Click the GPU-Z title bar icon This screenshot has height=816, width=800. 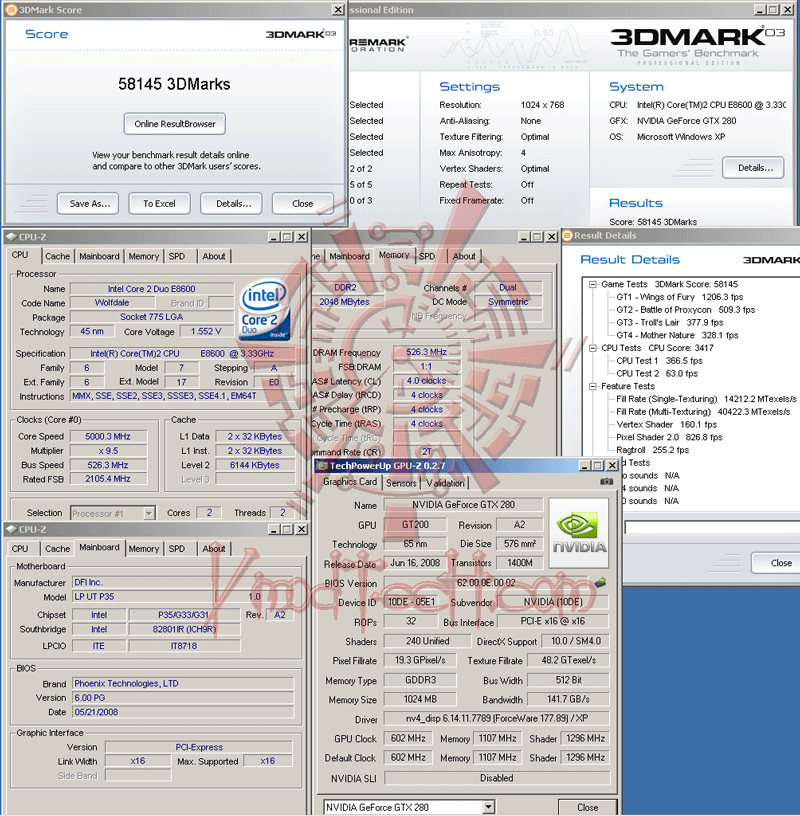(x=323, y=466)
